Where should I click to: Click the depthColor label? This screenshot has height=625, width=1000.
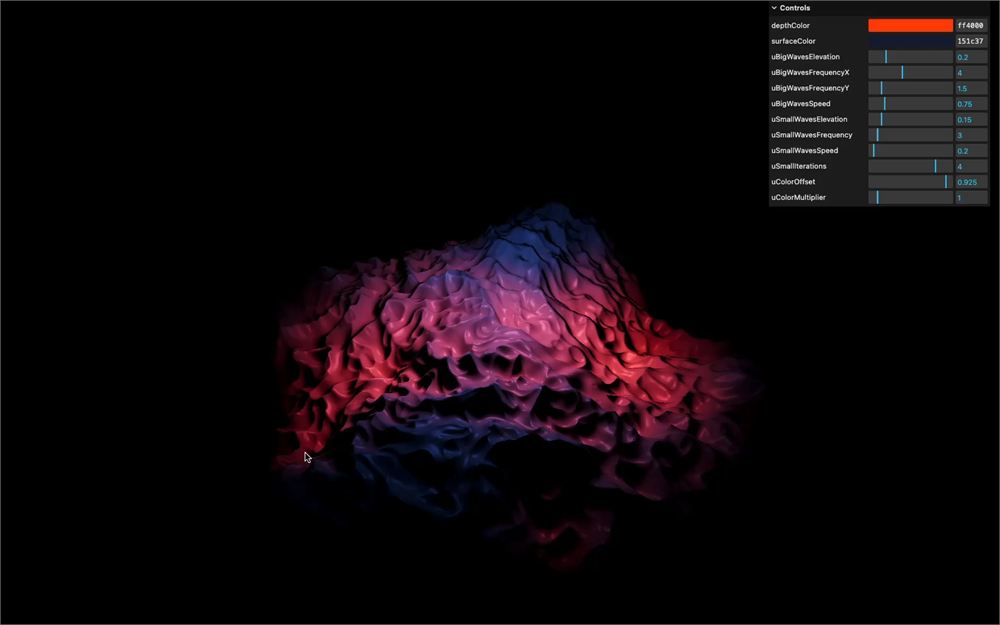pos(790,26)
